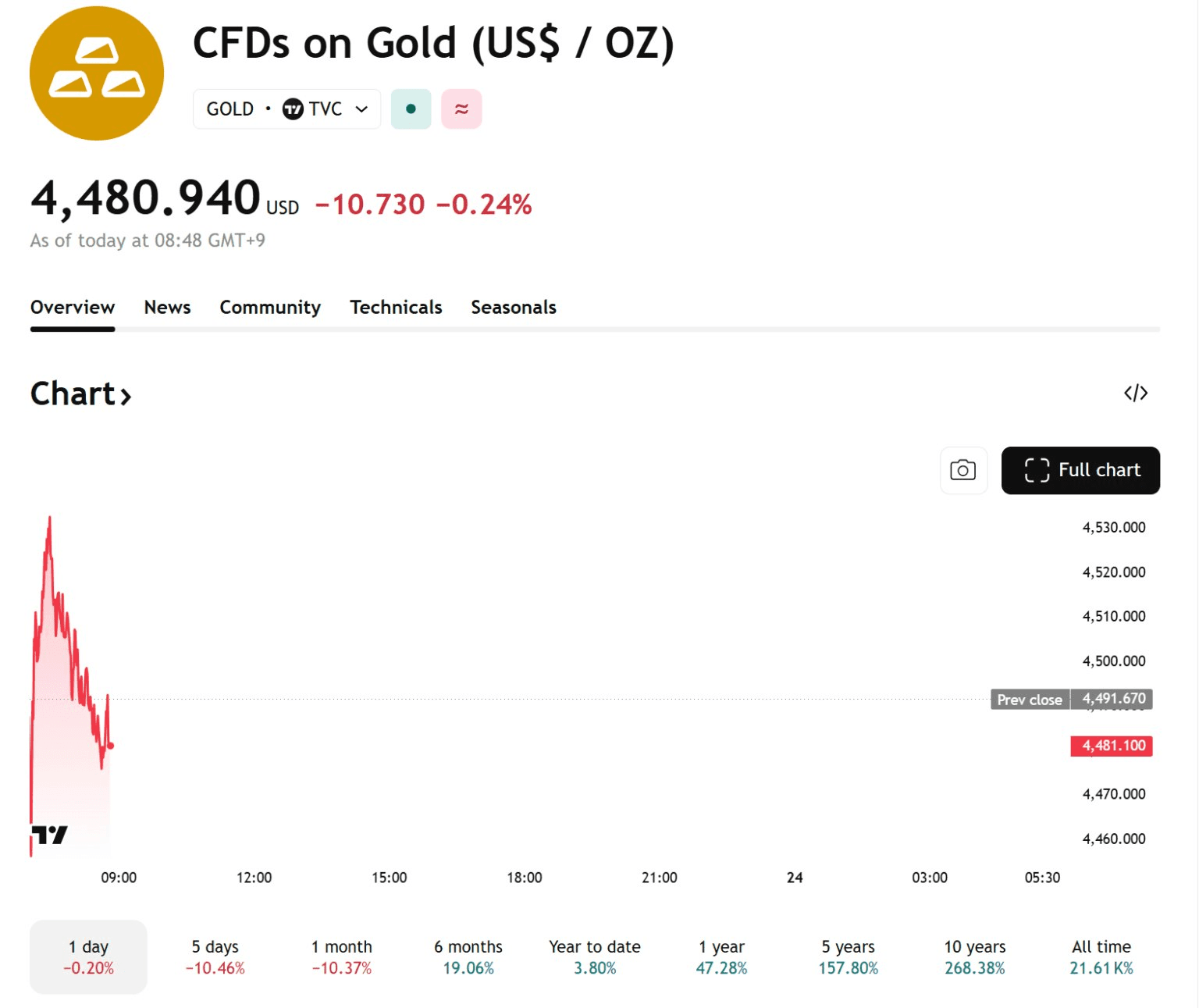This screenshot has height=1008, width=1199.
Task: Switch to the News tab
Action: pyautogui.click(x=167, y=308)
